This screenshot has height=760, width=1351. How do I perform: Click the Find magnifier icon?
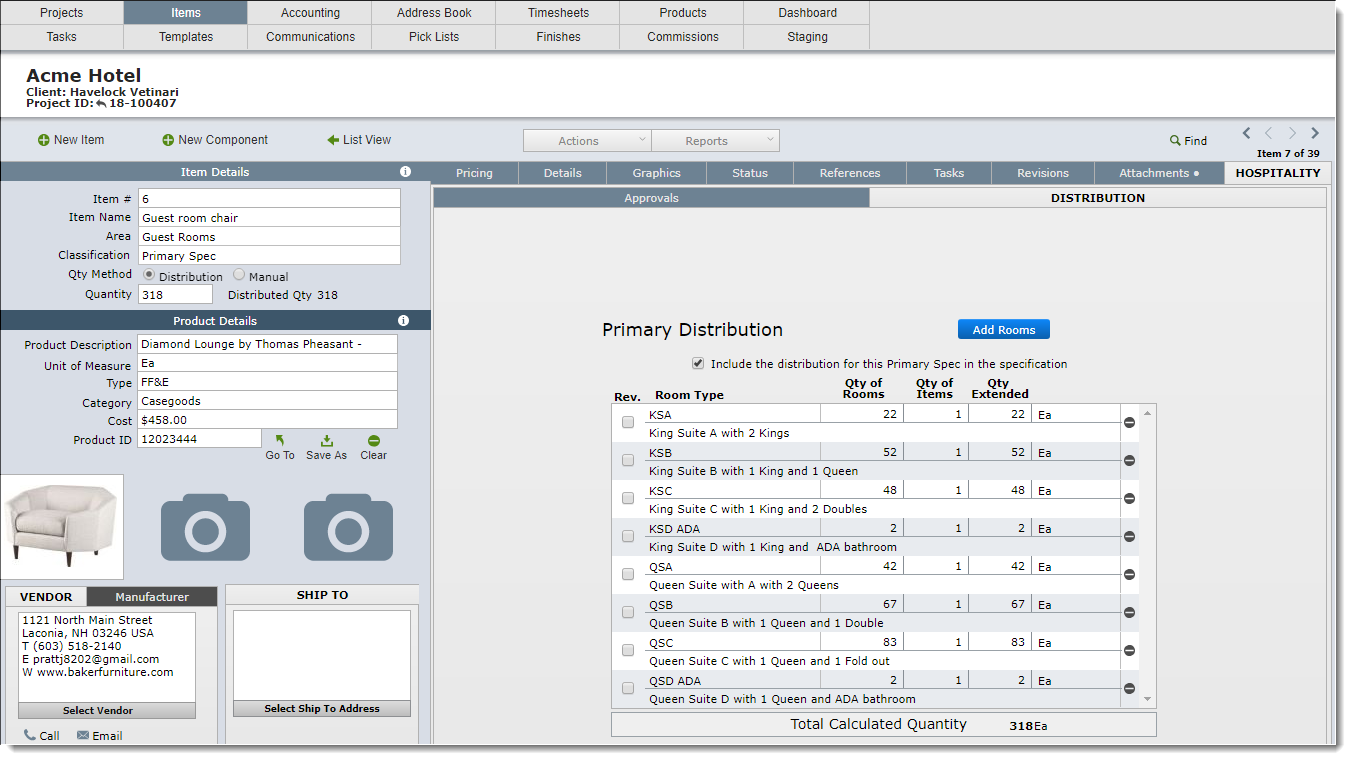[x=1175, y=141]
